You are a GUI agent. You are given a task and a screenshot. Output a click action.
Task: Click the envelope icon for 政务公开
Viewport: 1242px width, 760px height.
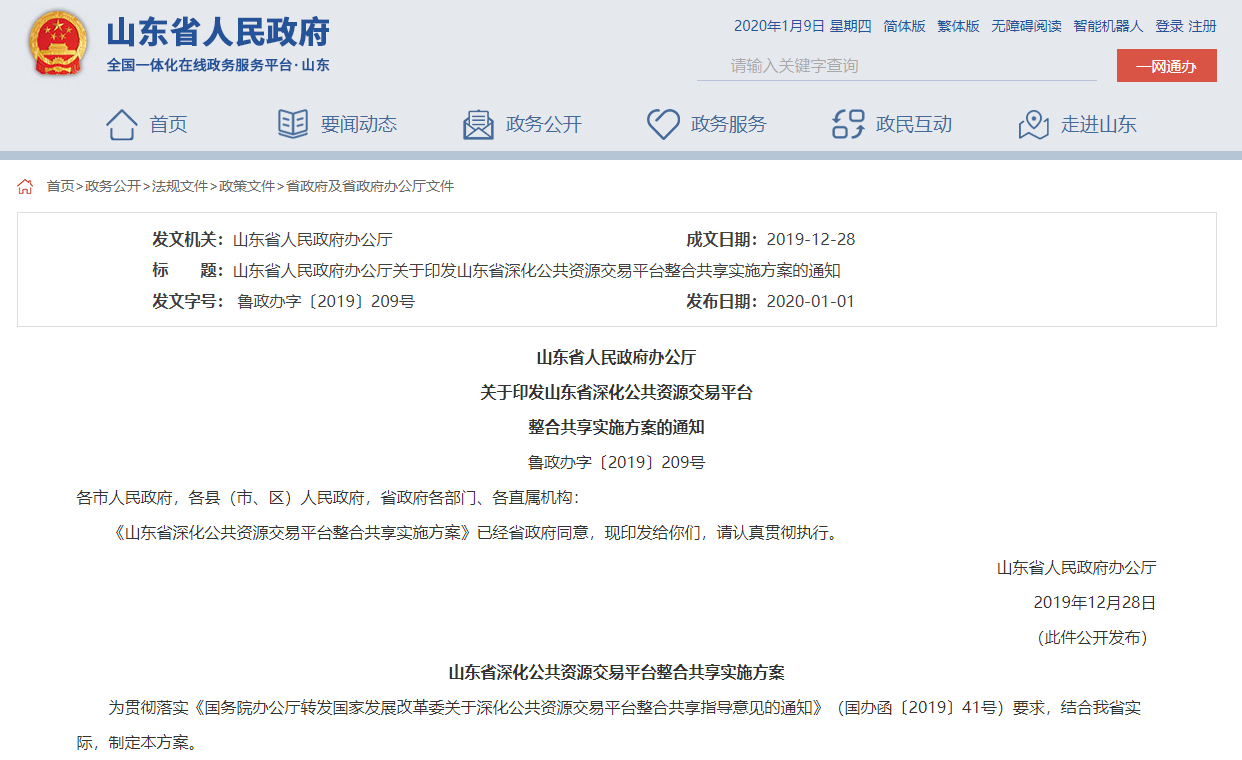pyautogui.click(x=478, y=125)
